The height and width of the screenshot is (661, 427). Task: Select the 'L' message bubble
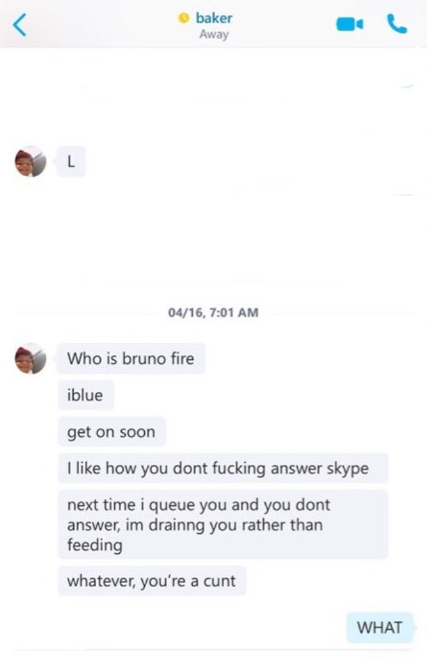[71, 161]
